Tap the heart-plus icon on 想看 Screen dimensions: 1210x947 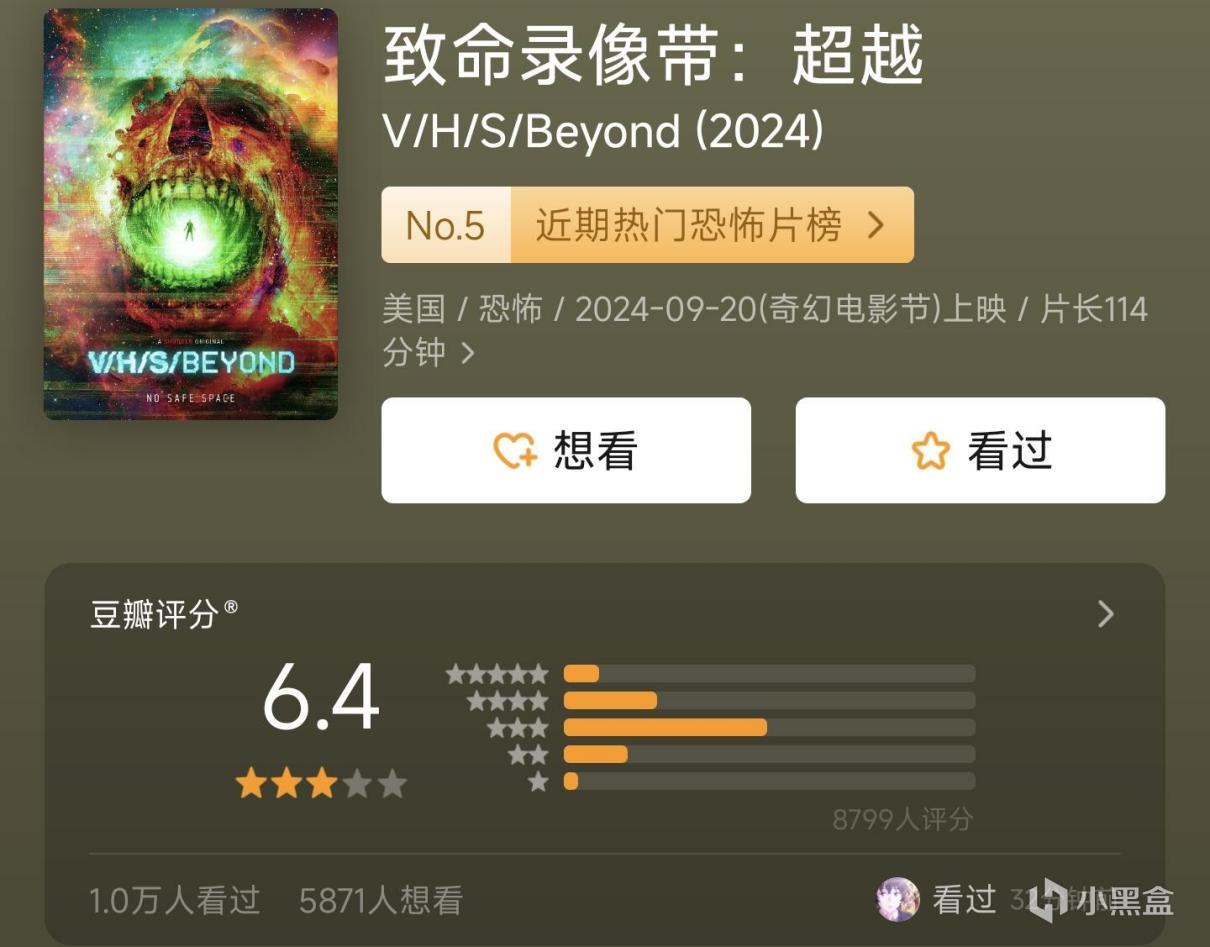[x=516, y=451]
